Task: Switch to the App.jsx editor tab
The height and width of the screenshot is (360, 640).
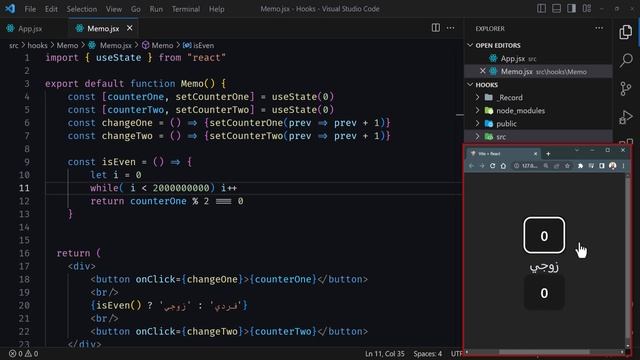Action: [x=30, y=28]
